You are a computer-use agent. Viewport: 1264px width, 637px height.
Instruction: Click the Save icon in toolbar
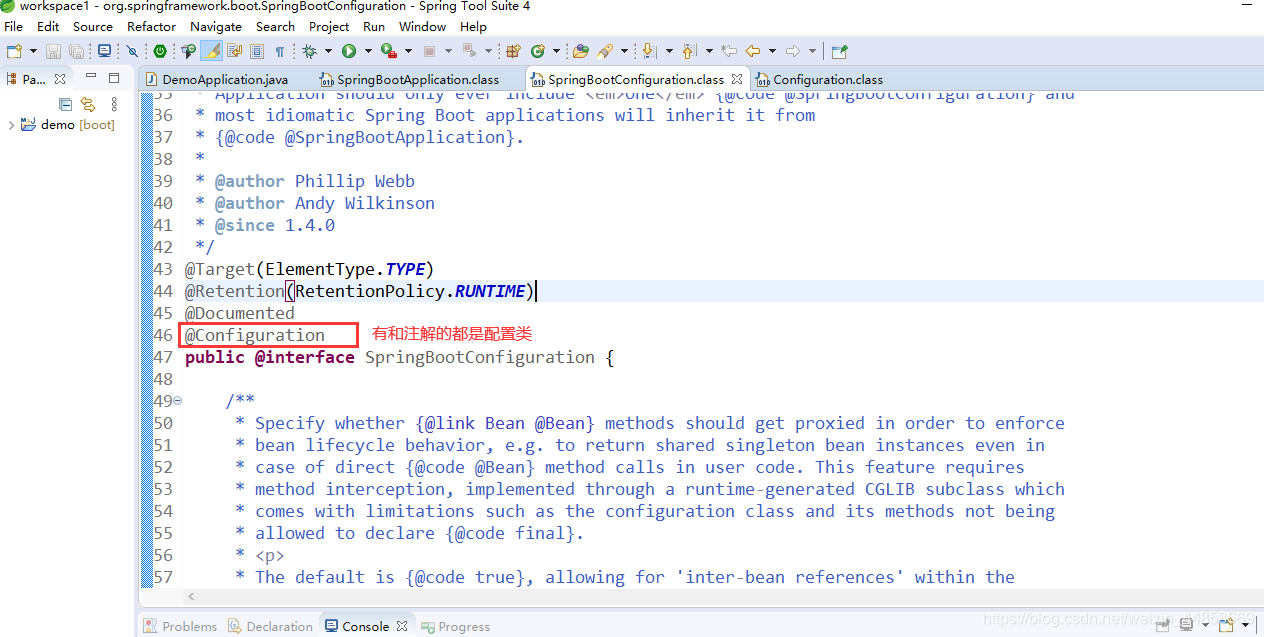coord(53,51)
